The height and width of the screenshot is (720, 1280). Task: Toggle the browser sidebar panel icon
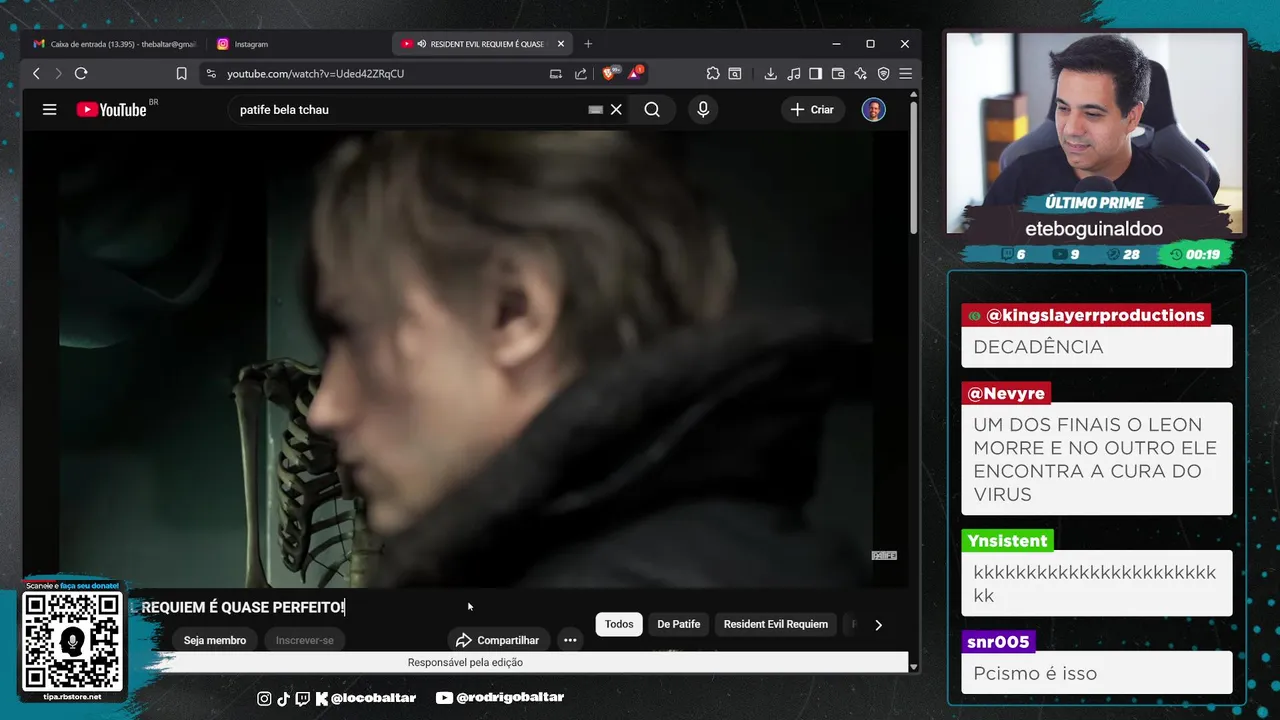pyautogui.click(x=816, y=73)
